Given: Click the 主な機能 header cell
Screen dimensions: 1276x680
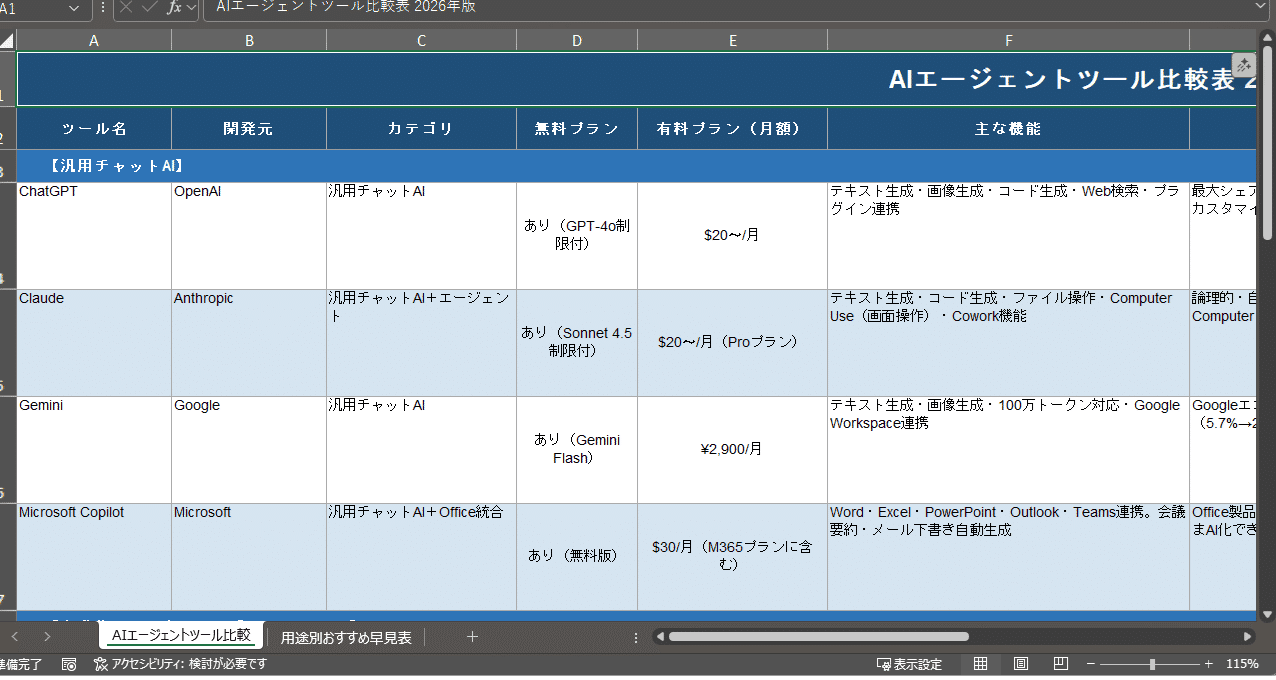Looking at the screenshot, I should pos(1008,129).
